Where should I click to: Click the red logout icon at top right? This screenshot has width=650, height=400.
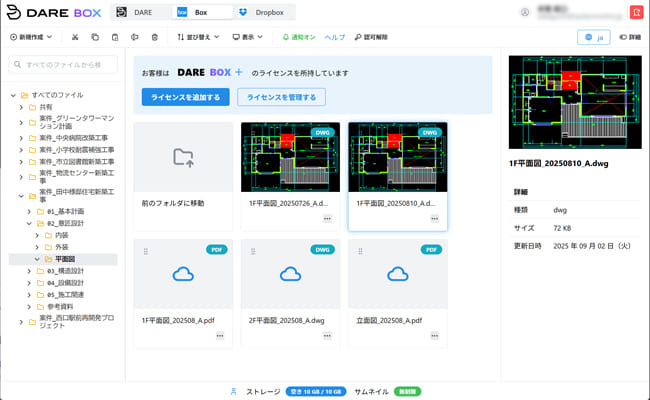[636, 12]
